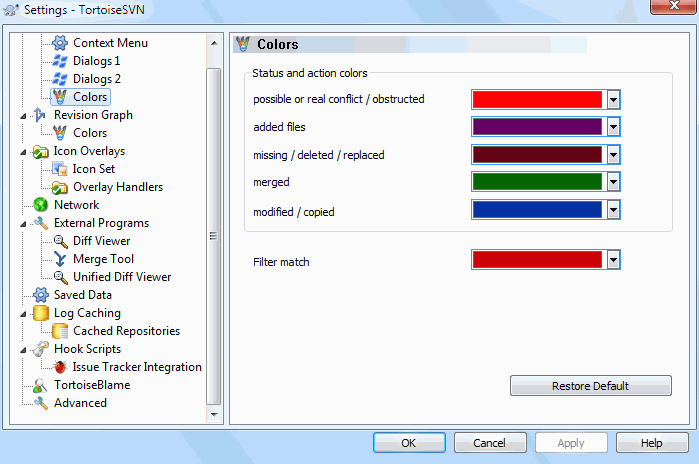The width and height of the screenshot is (699, 464).
Task: Click the Dialogs 2 flag icon
Action: tap(60, 79)
